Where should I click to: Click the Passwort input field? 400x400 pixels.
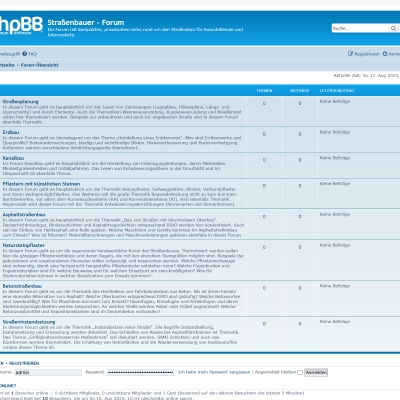tap(140, 372)
